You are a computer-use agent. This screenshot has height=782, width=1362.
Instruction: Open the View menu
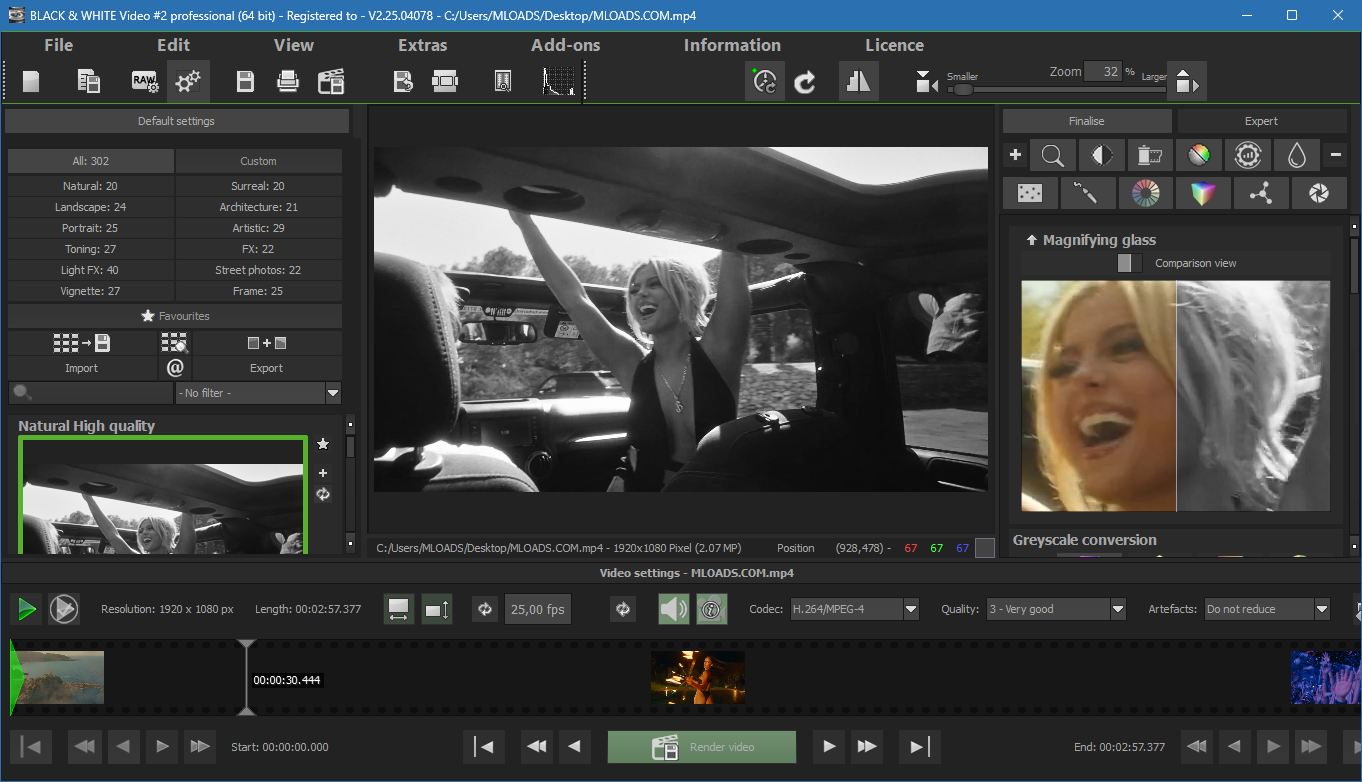pos(294,45)
